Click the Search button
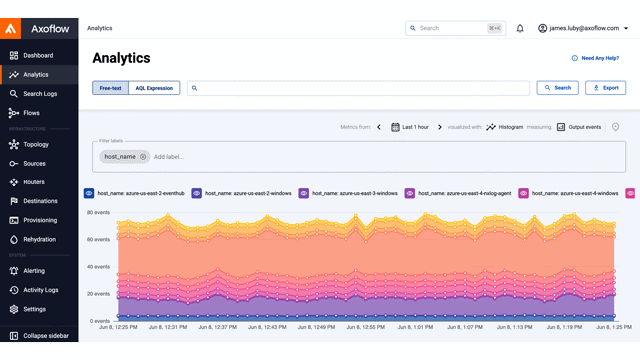 click(558, 88)
